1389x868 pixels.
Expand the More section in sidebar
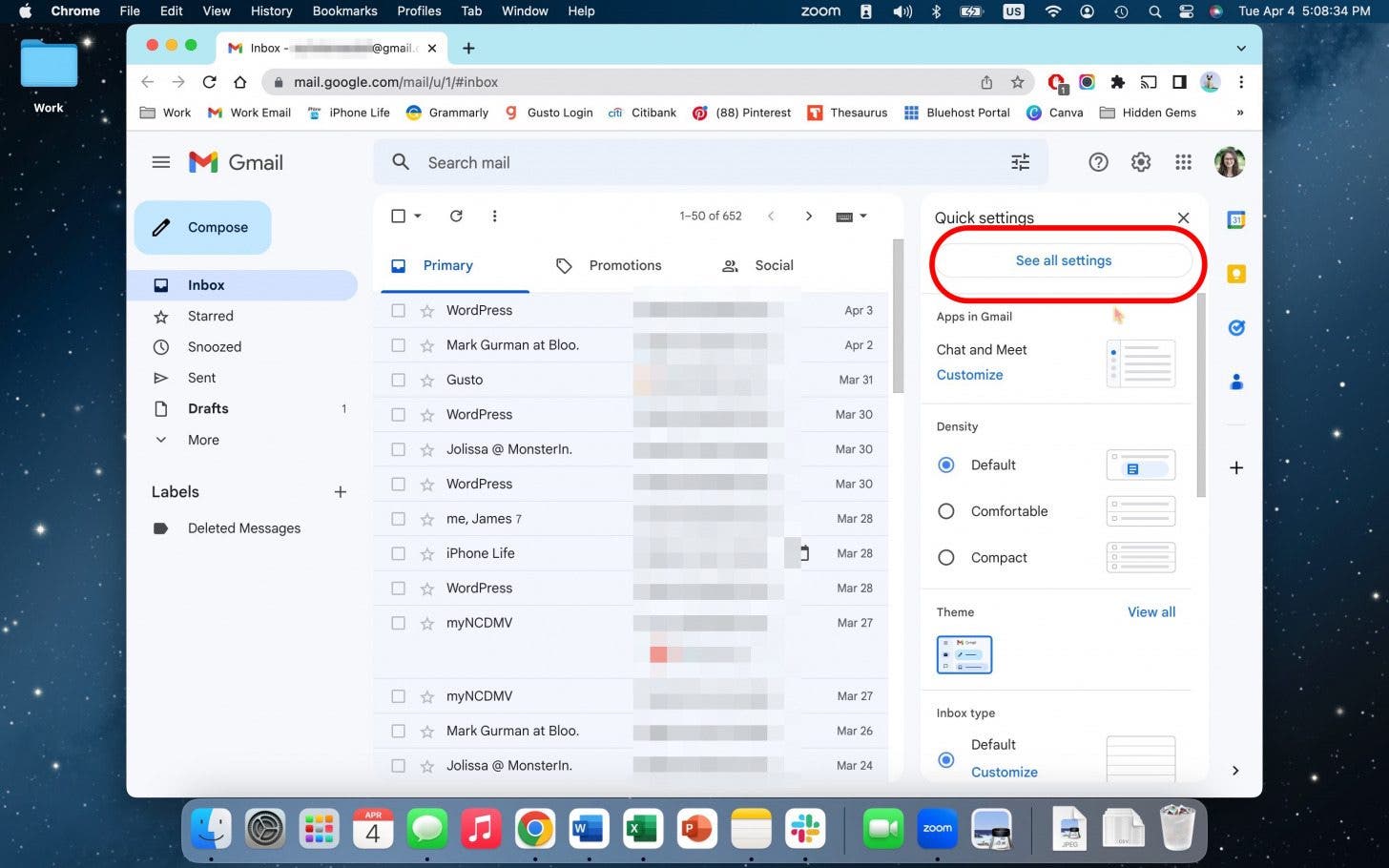pyautogui.click(x=203, y=440)
